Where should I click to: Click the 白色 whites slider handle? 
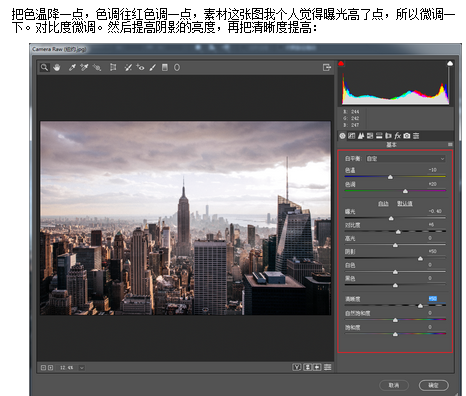pos(395,272)
